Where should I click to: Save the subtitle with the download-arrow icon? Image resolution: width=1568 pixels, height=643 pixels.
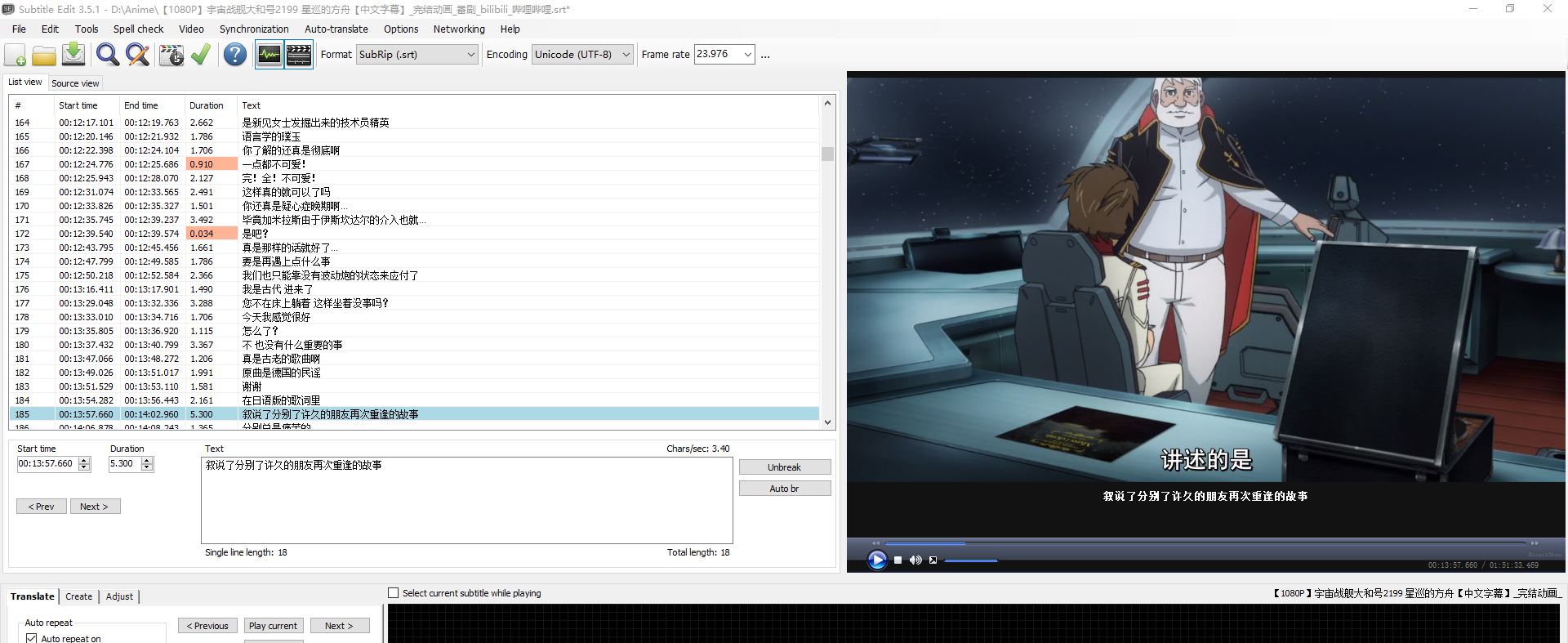tap(73, 55)
